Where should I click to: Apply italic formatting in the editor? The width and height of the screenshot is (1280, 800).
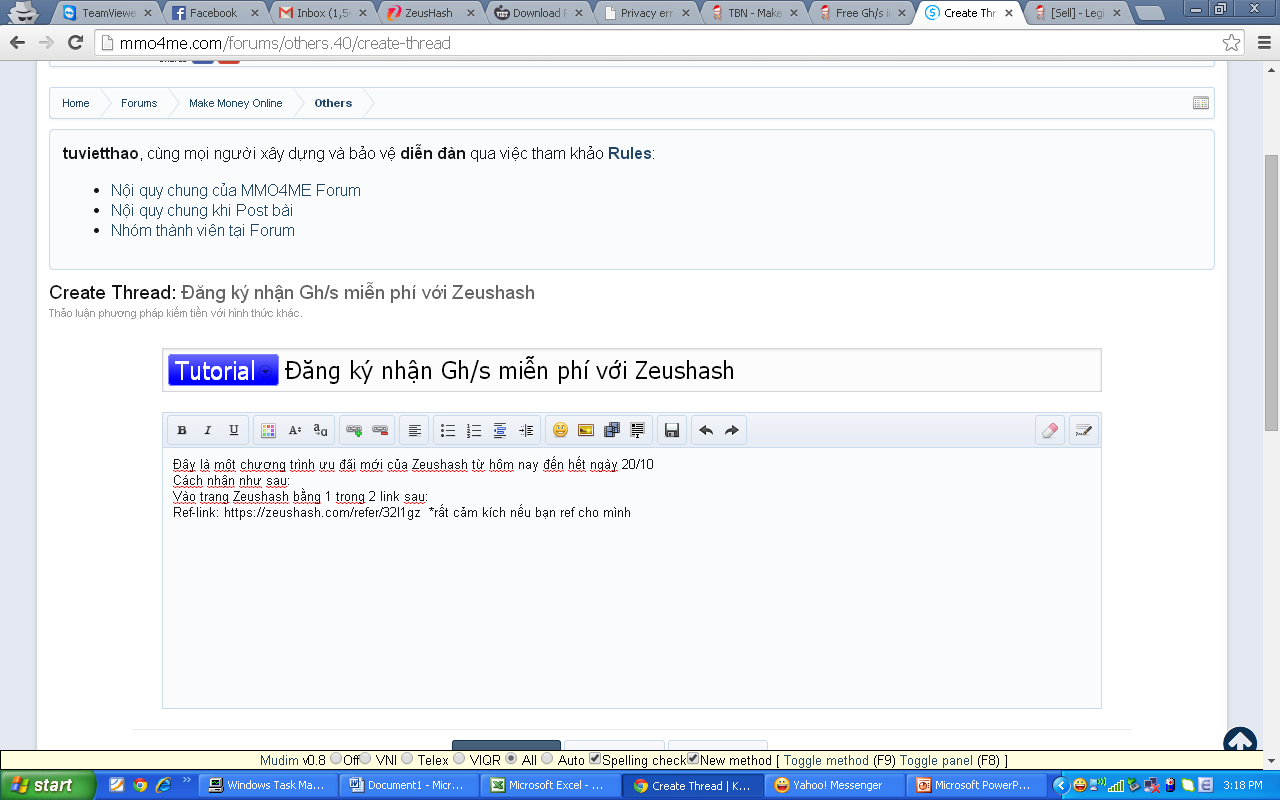tap(208, 430)
